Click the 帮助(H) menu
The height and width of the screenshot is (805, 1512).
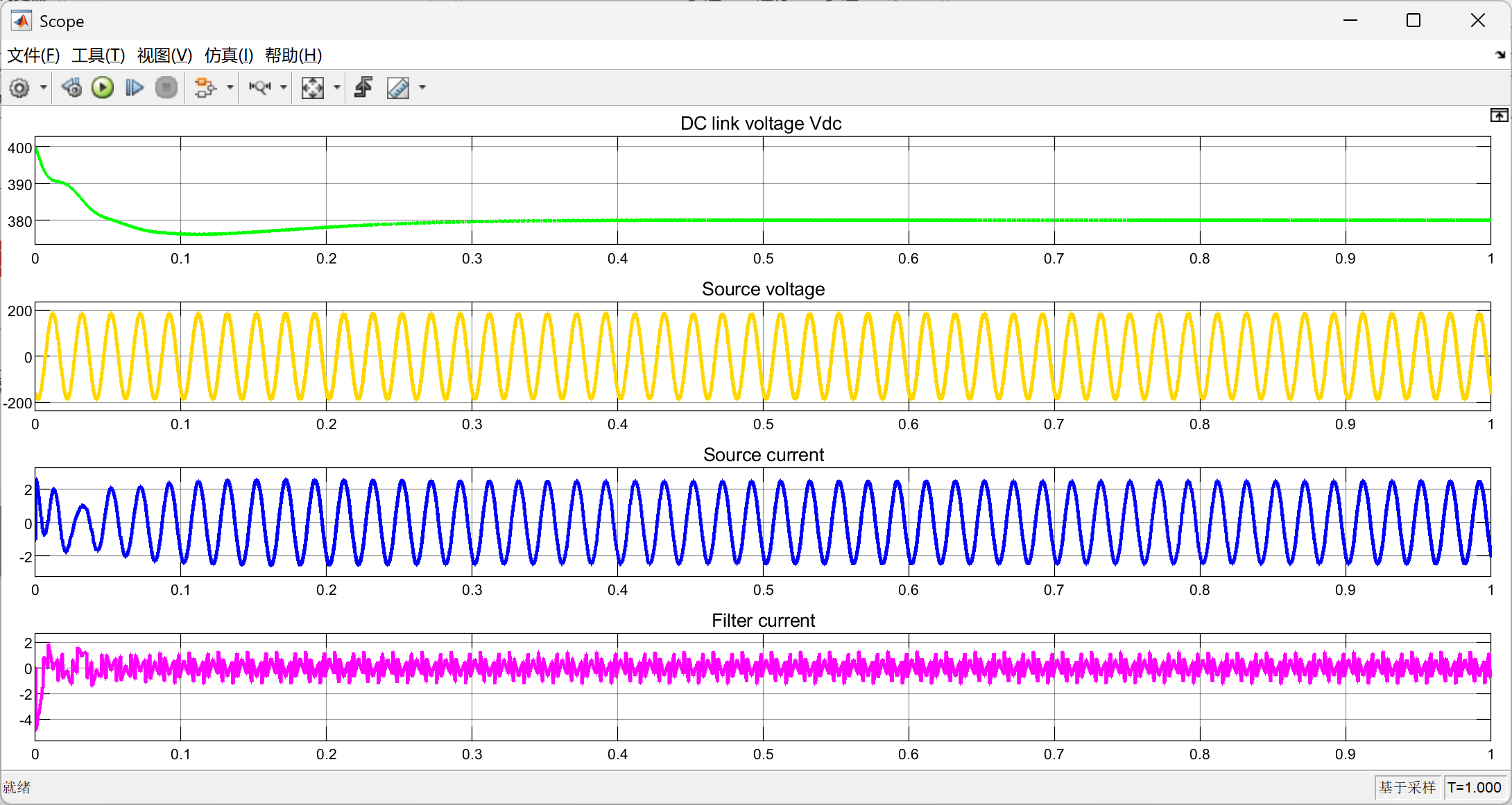(293, 55)
